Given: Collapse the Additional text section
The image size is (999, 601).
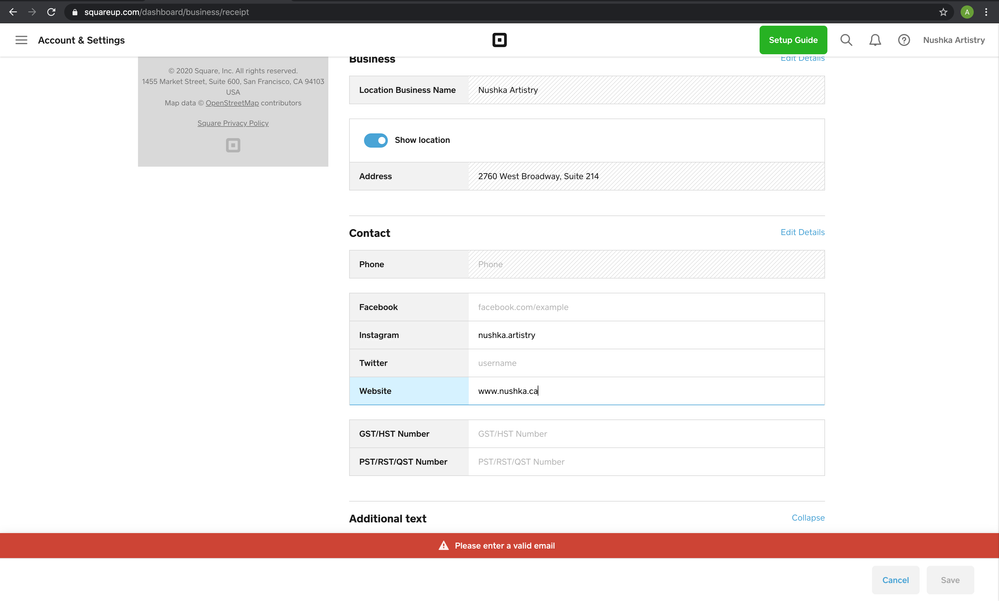Looking at the screenshot, I should [807, 518].
